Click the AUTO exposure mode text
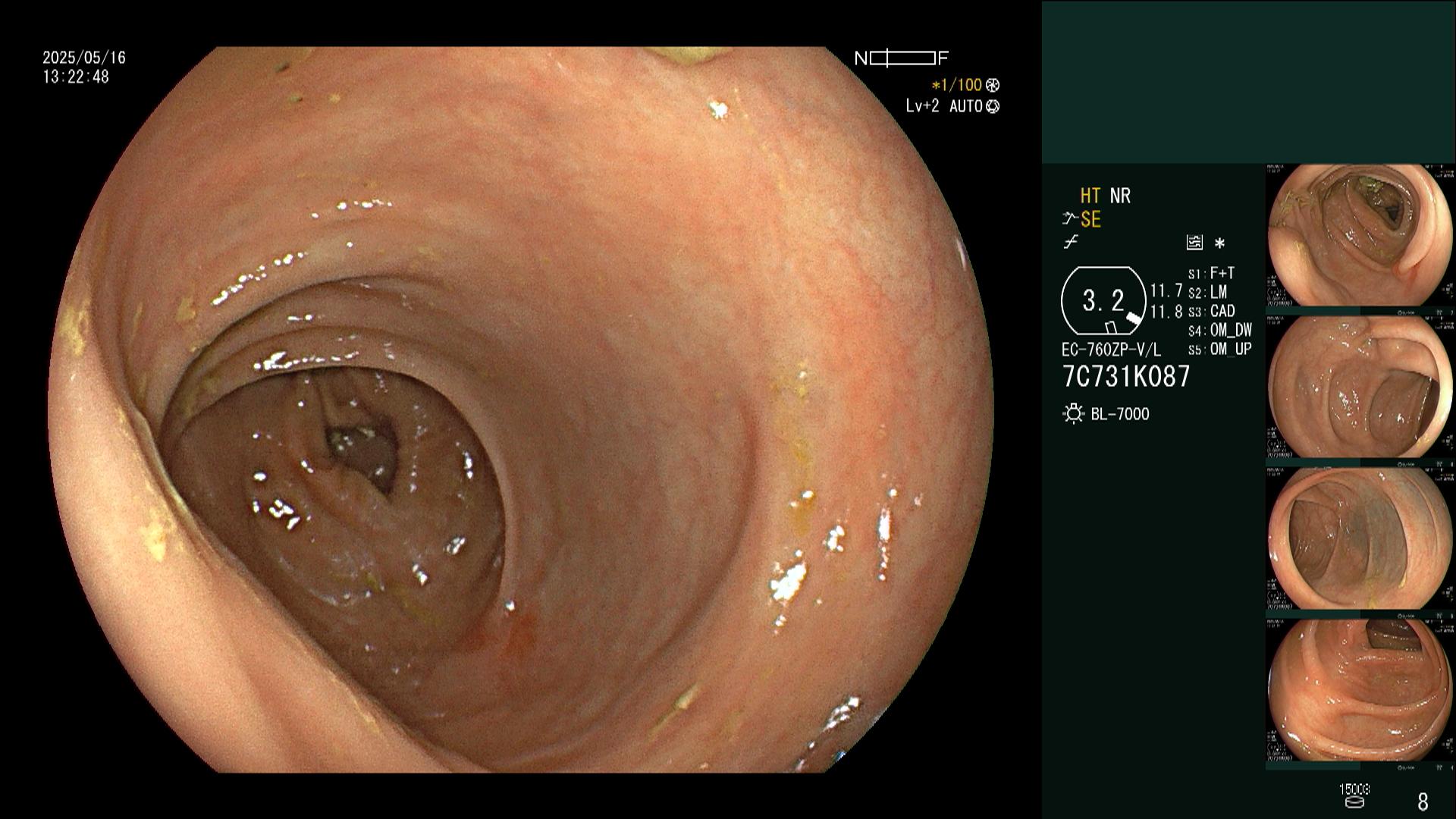 coord(966,107)
